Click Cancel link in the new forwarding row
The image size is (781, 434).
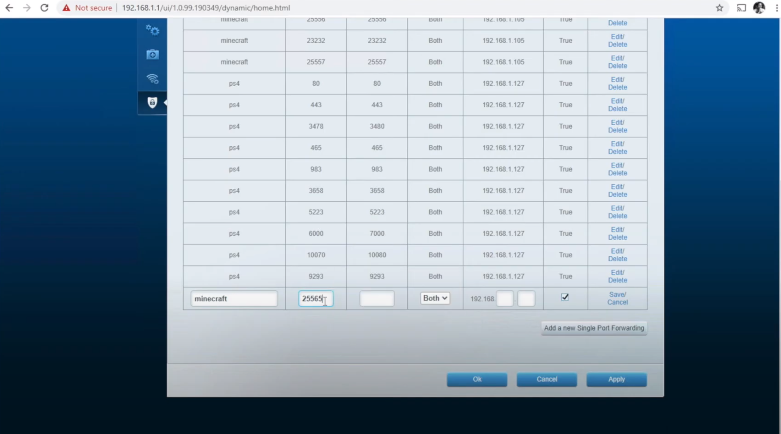tap(618, 302)
